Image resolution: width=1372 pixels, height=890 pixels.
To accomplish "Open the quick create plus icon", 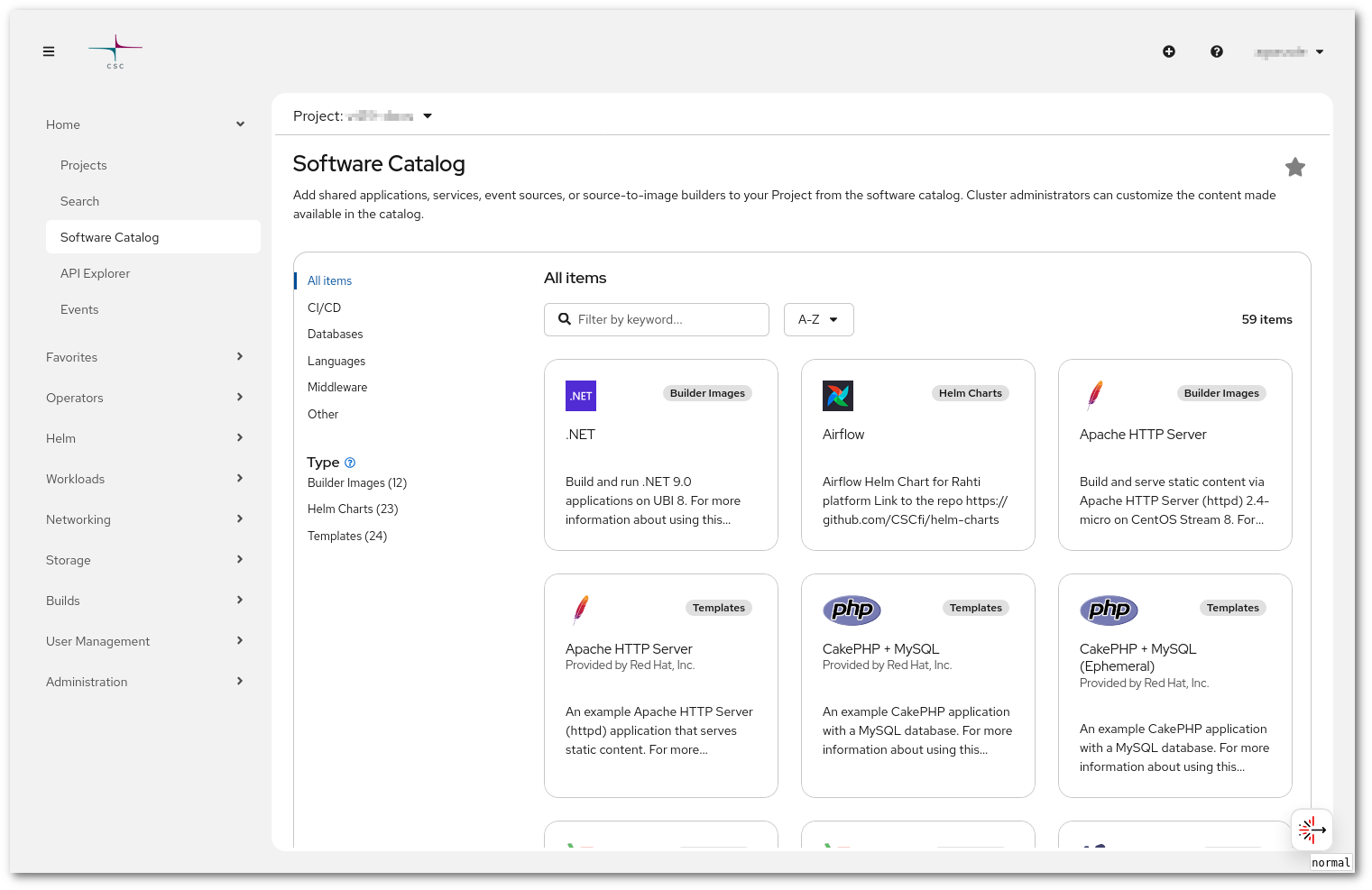I will [x=1168, y=51].
